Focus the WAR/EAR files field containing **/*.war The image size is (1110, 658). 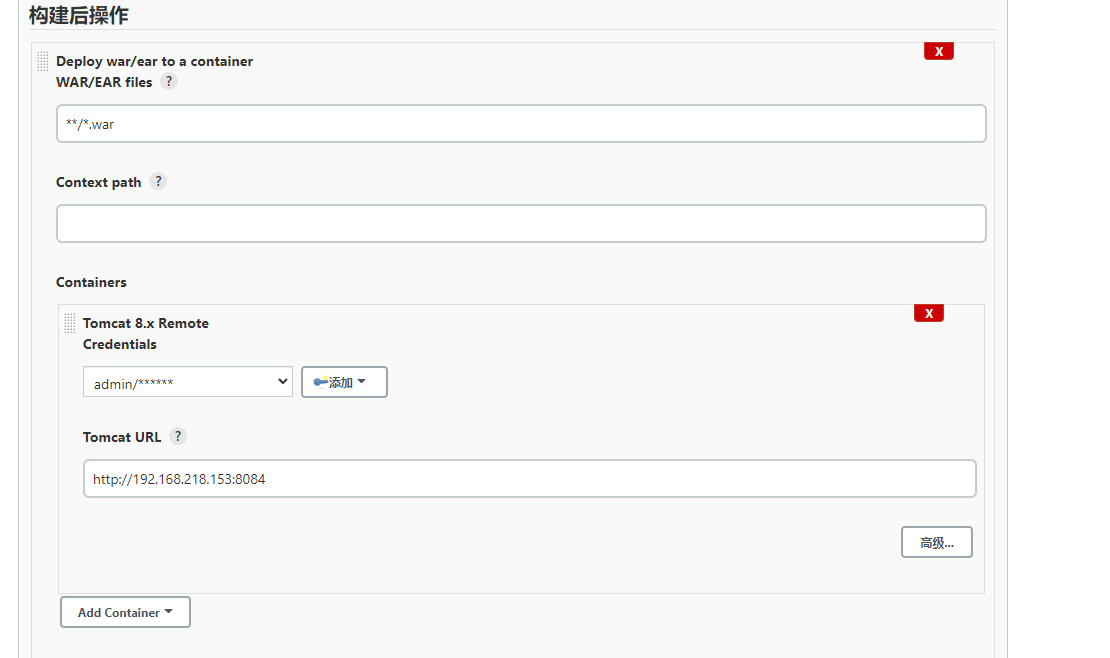(x=521, y=124)
